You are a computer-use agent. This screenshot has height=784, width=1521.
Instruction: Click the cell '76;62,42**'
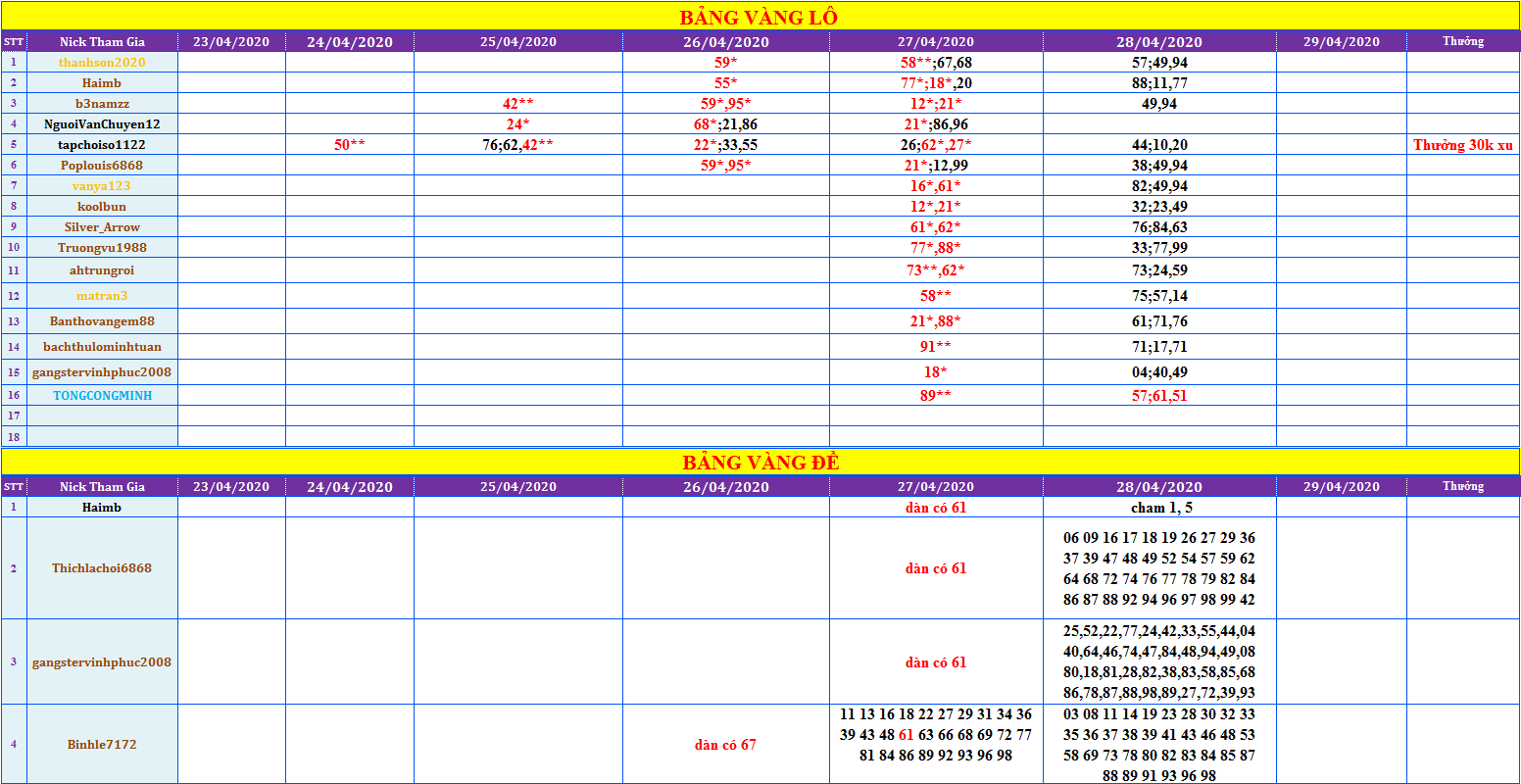coord(518,144)
